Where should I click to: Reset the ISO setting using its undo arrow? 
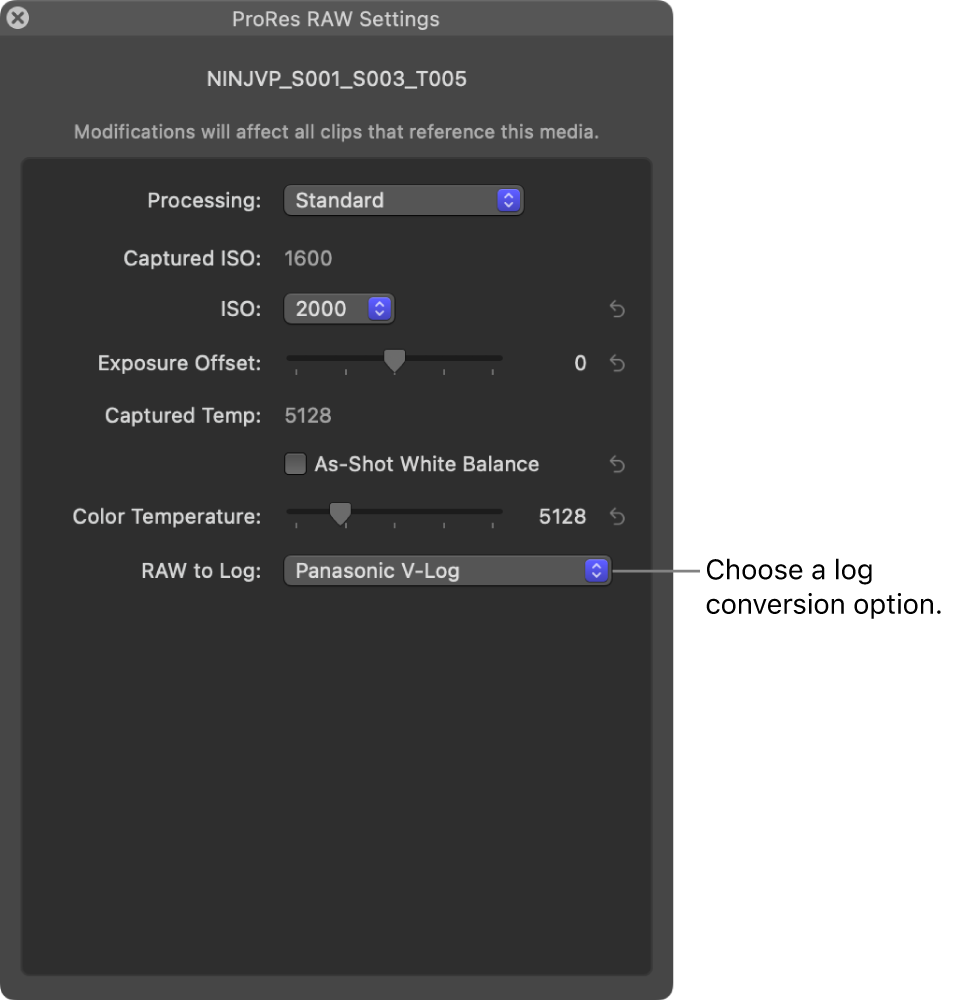tap(617, 310)
